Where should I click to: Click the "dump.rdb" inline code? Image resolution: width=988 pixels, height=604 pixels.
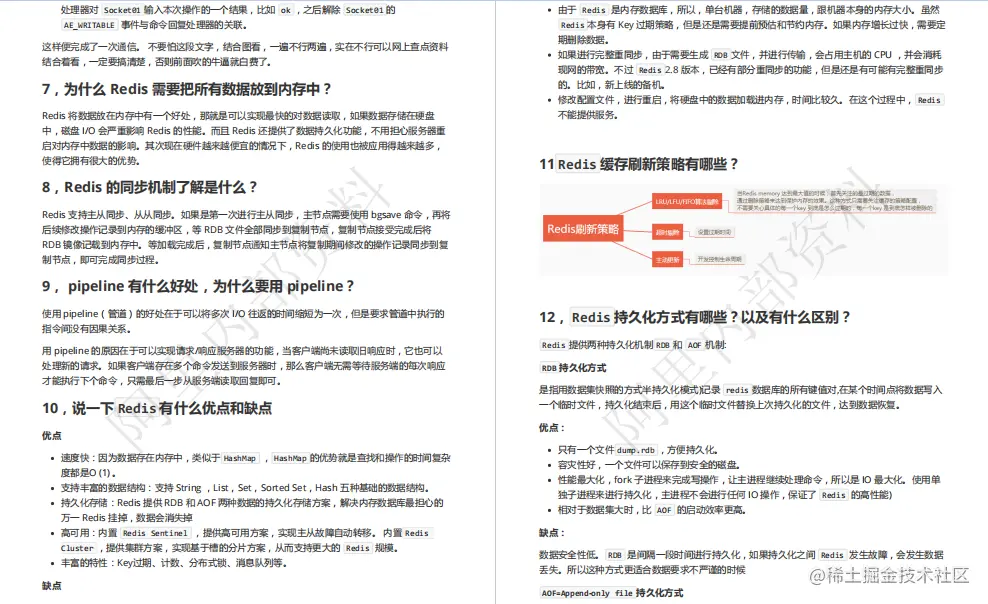[636, 450]
